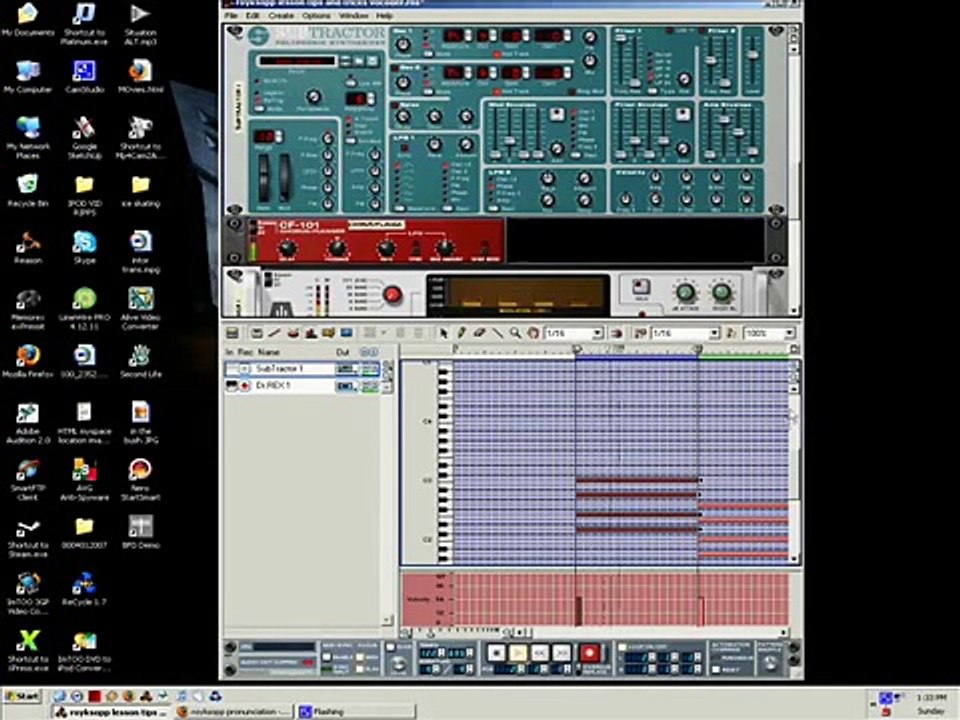Screen dimensions: 960x720
Task: Click the Rewind transport button
Action: click(539, 653)
